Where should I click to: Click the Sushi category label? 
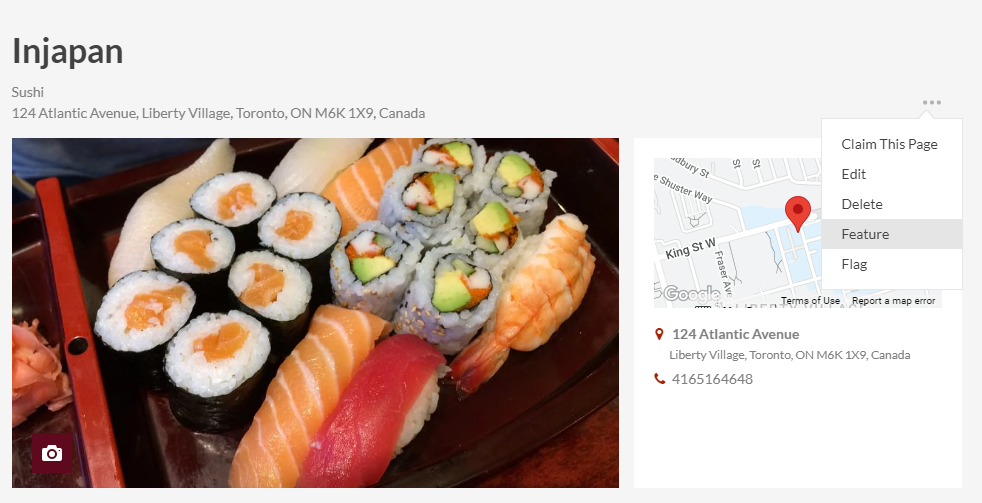[28, 92]
